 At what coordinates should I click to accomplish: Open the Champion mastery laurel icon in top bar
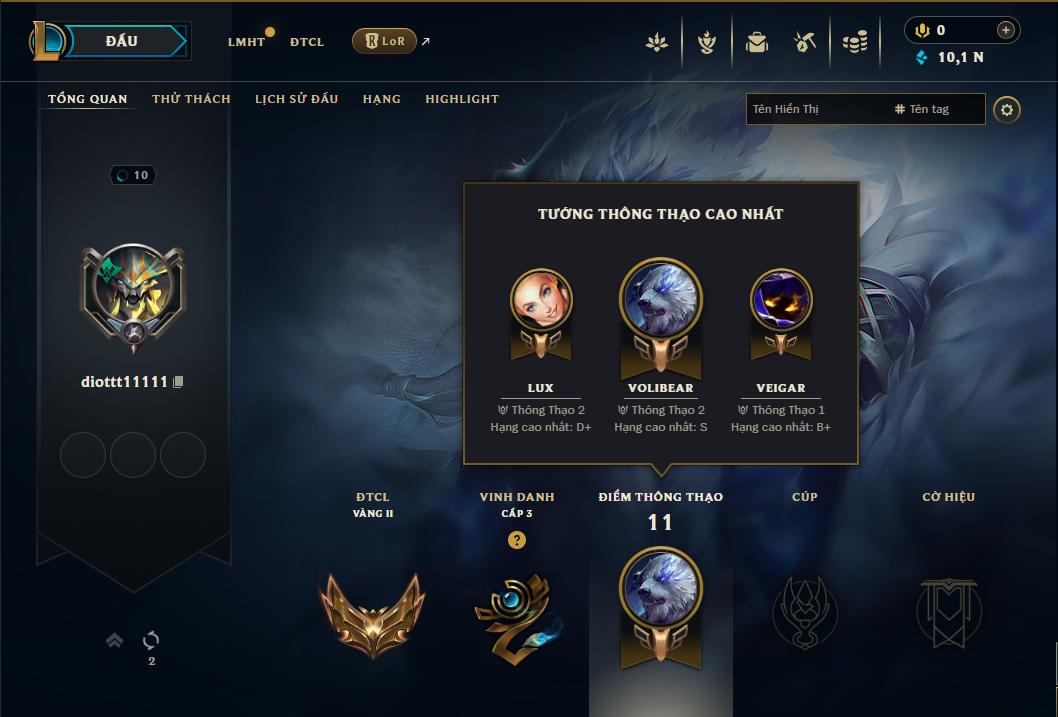706,42
